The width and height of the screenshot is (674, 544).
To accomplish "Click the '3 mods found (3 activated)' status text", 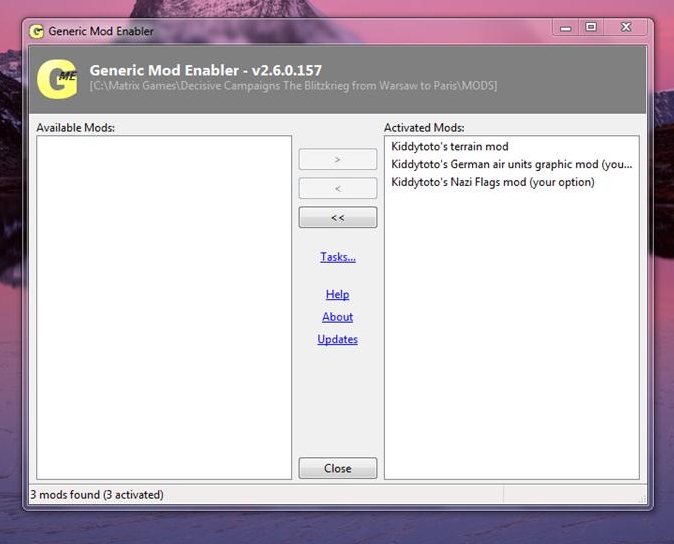I will (97, 495).
